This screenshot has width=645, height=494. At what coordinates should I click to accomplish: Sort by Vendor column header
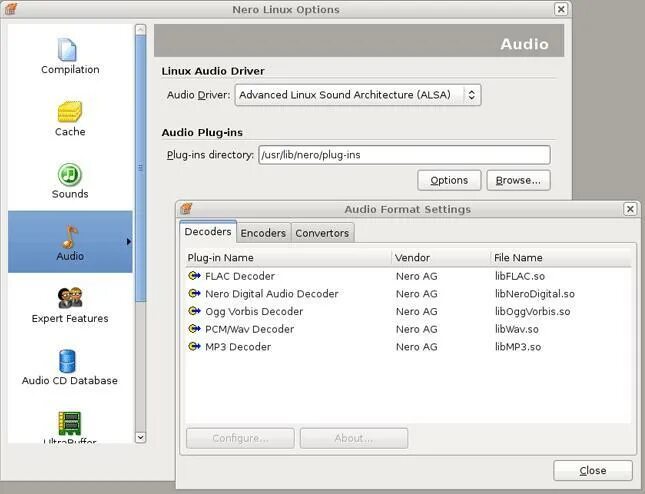point(441,257)
